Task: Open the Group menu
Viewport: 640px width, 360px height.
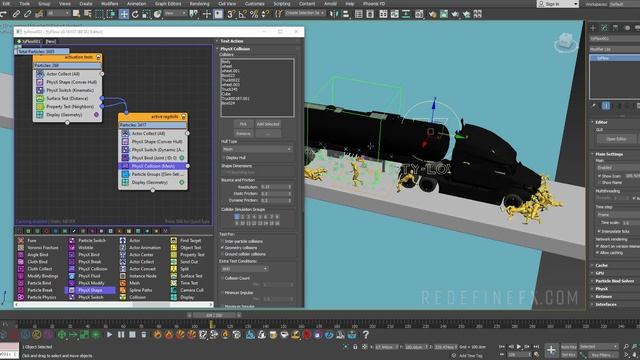Action: [44, 4]
